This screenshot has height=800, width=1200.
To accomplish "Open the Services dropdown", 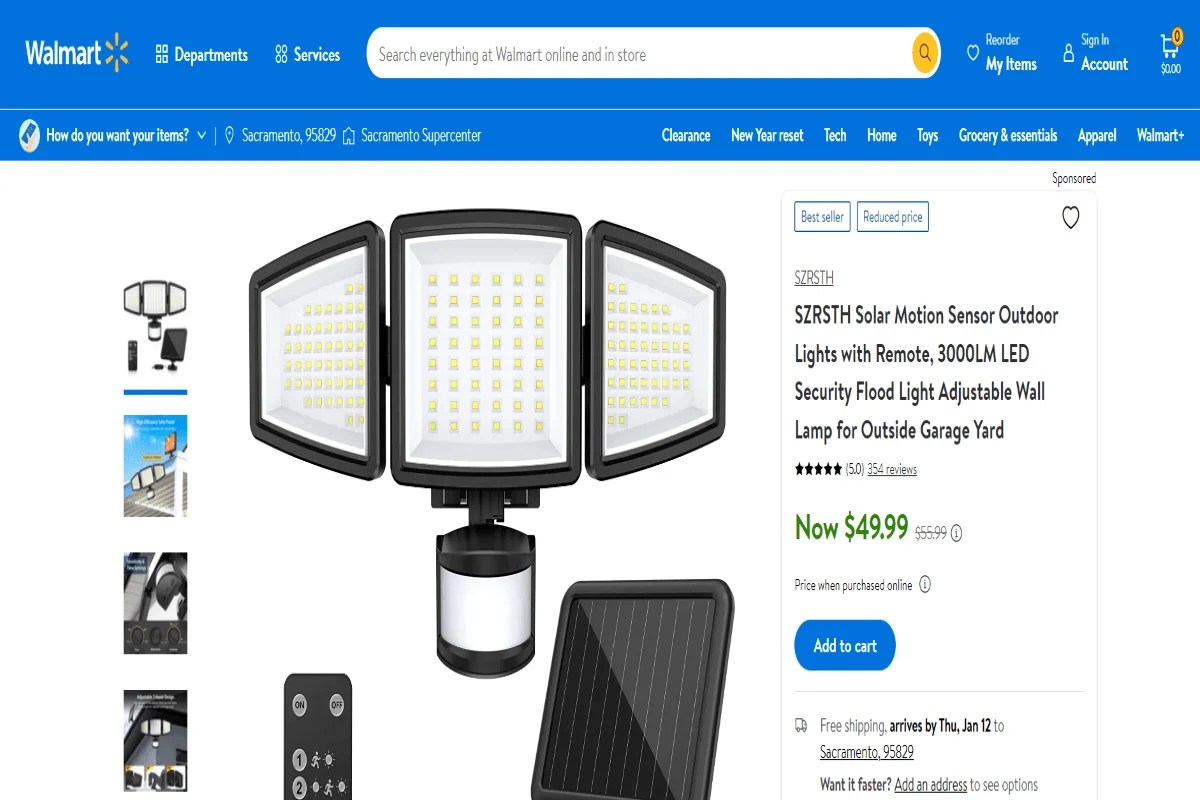I will coord(307,55).
